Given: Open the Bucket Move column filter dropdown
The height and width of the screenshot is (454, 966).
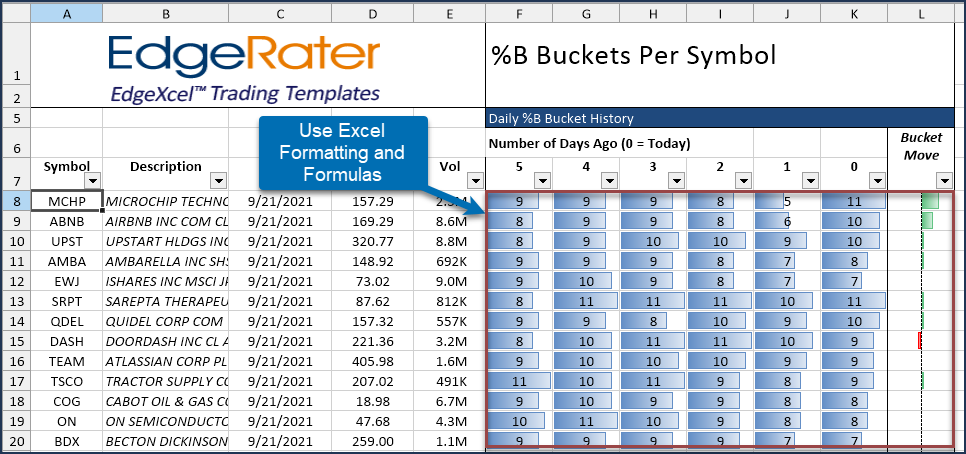Looking at the screenshot, I should [x=944, y=180].
